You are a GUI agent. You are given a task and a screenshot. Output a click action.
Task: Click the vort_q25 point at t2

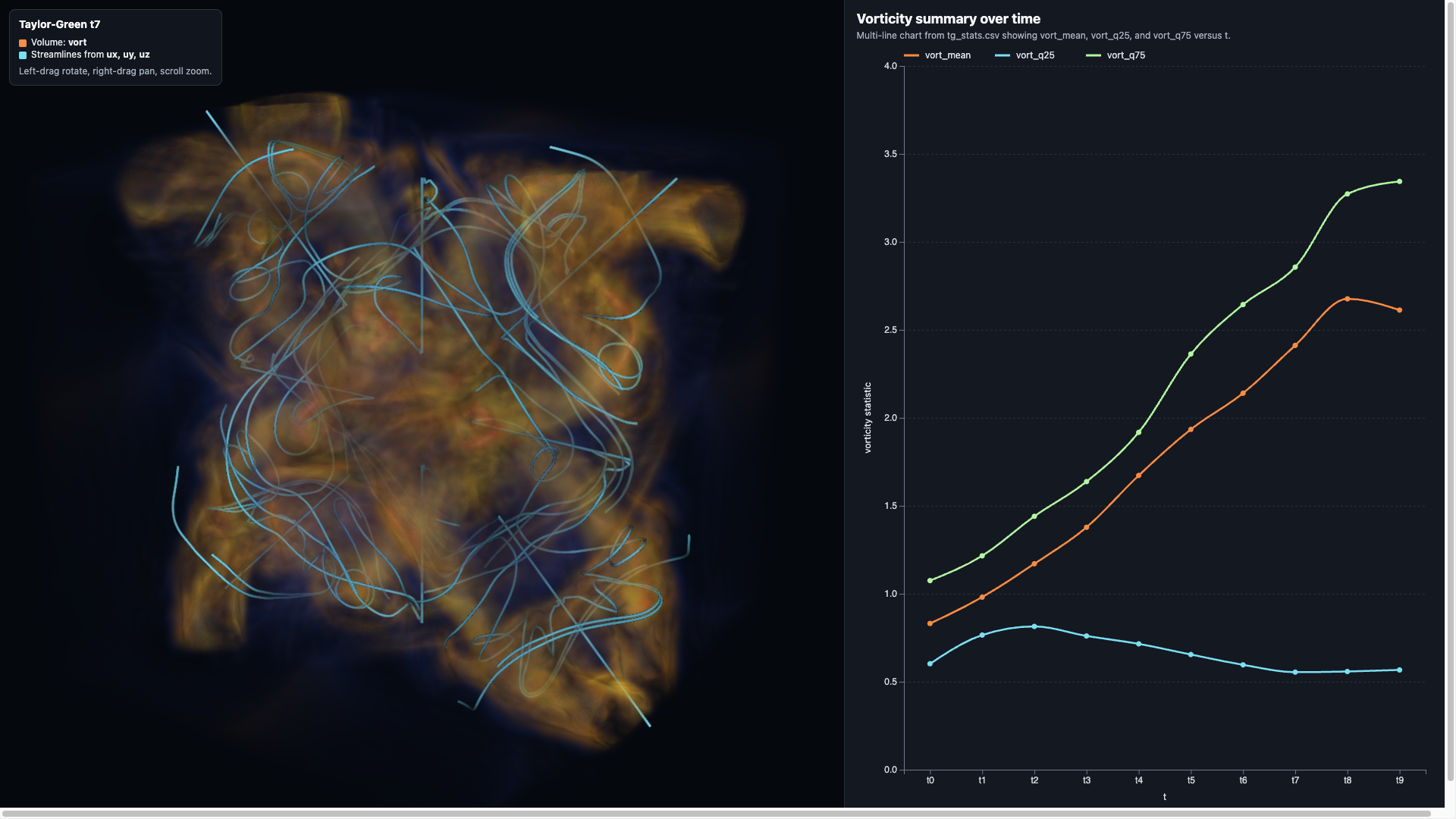click(x=1034, y=626)
